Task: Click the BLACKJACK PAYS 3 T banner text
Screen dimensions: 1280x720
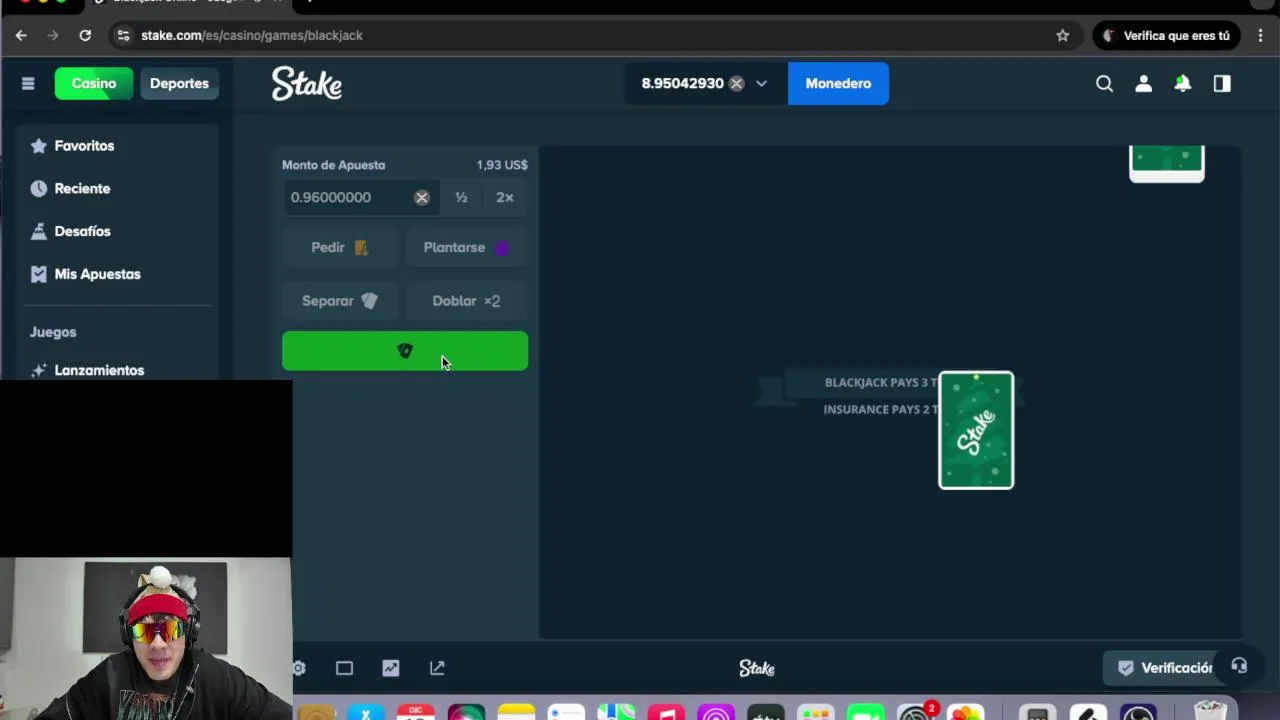Action: (881, 382)
